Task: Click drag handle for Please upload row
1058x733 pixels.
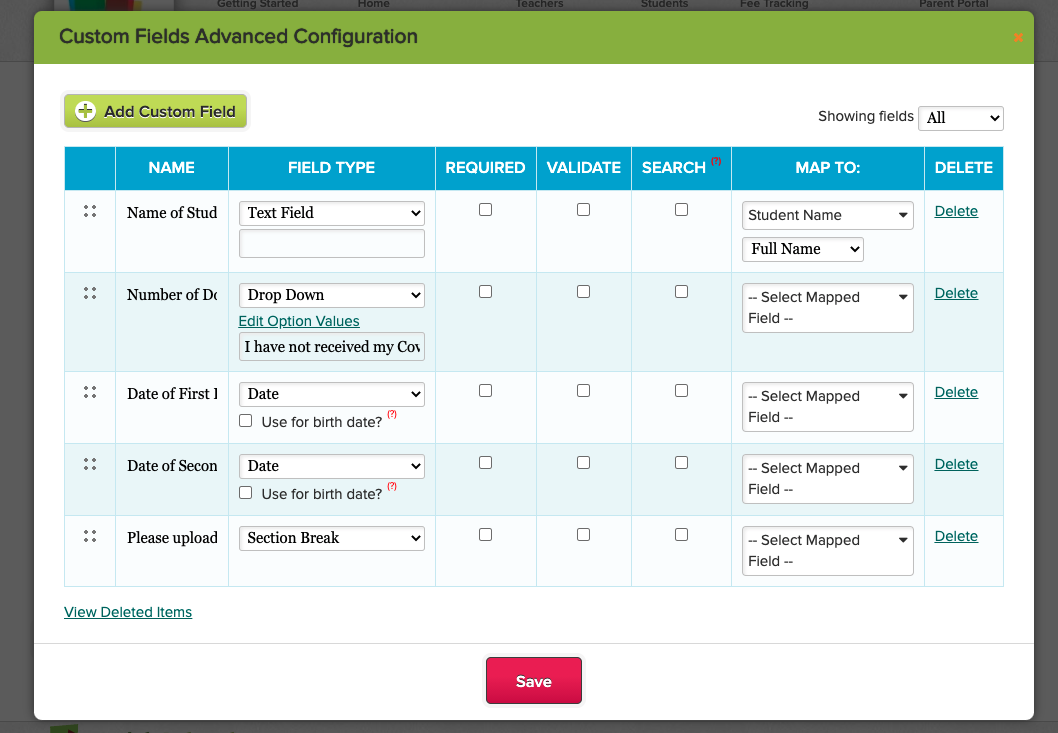Action: pyautogui.click(x=90, y=536)
